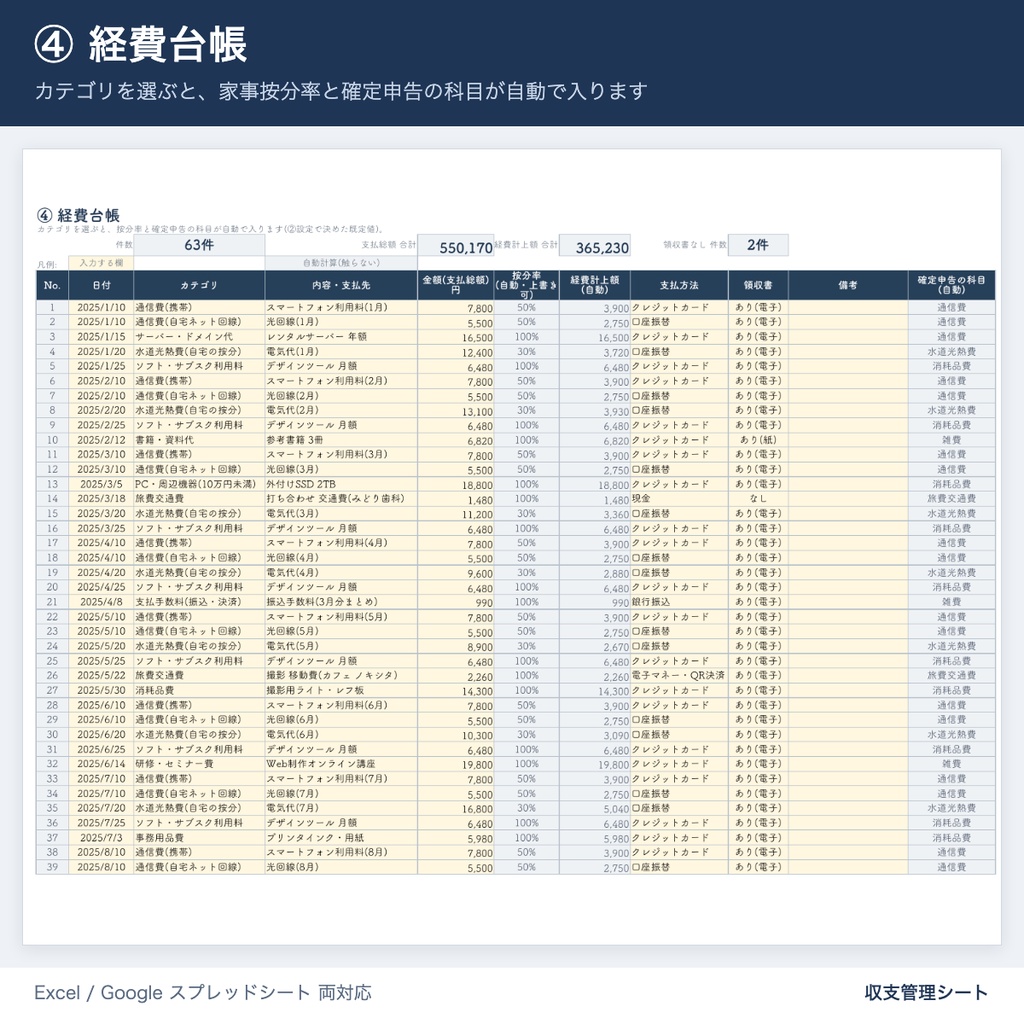Viewport: 1024px width, 1024px height.
Task: Select the 日付 column header
Action: 101,285
